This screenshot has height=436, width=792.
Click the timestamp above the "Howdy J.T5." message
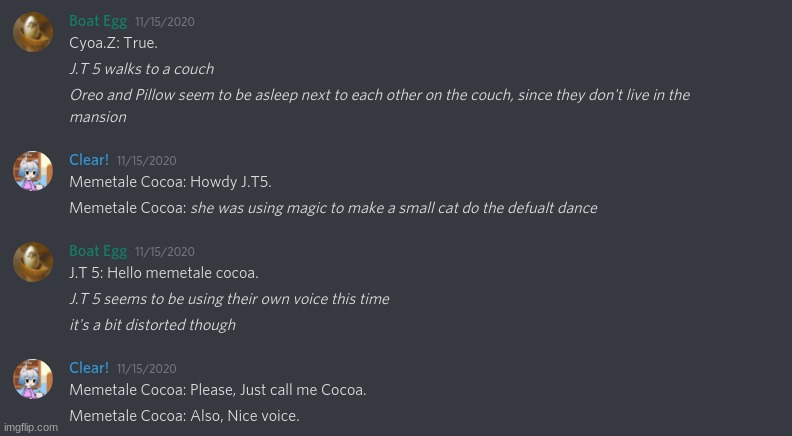(x=146, y=160)
